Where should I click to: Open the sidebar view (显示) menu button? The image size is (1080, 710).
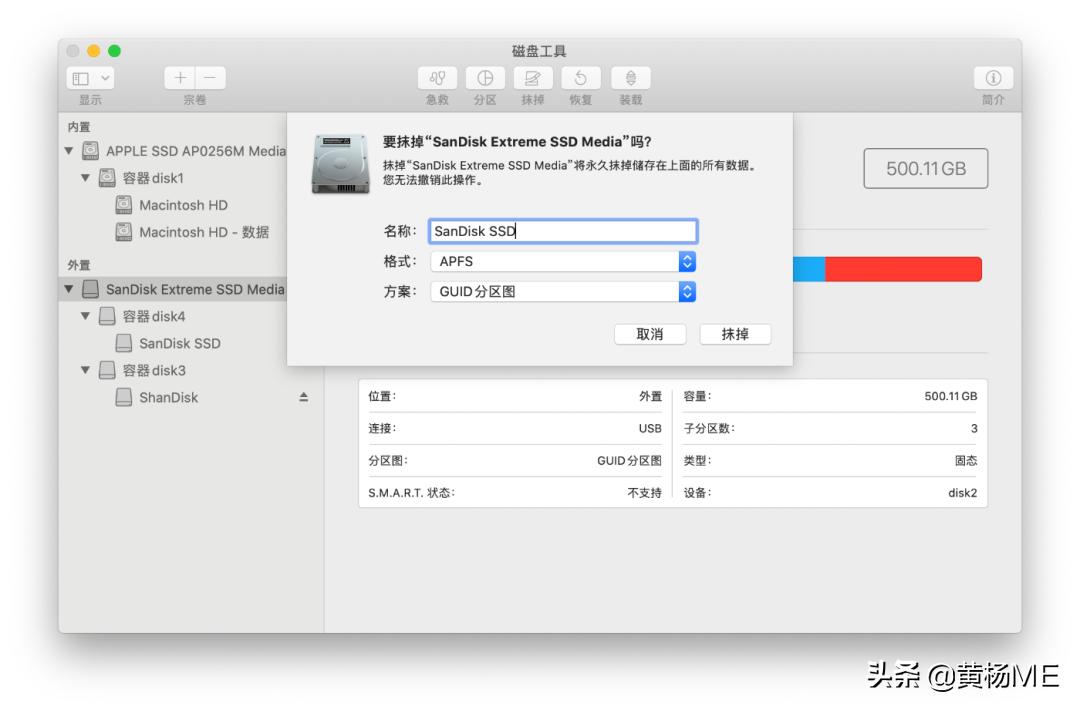90,78
